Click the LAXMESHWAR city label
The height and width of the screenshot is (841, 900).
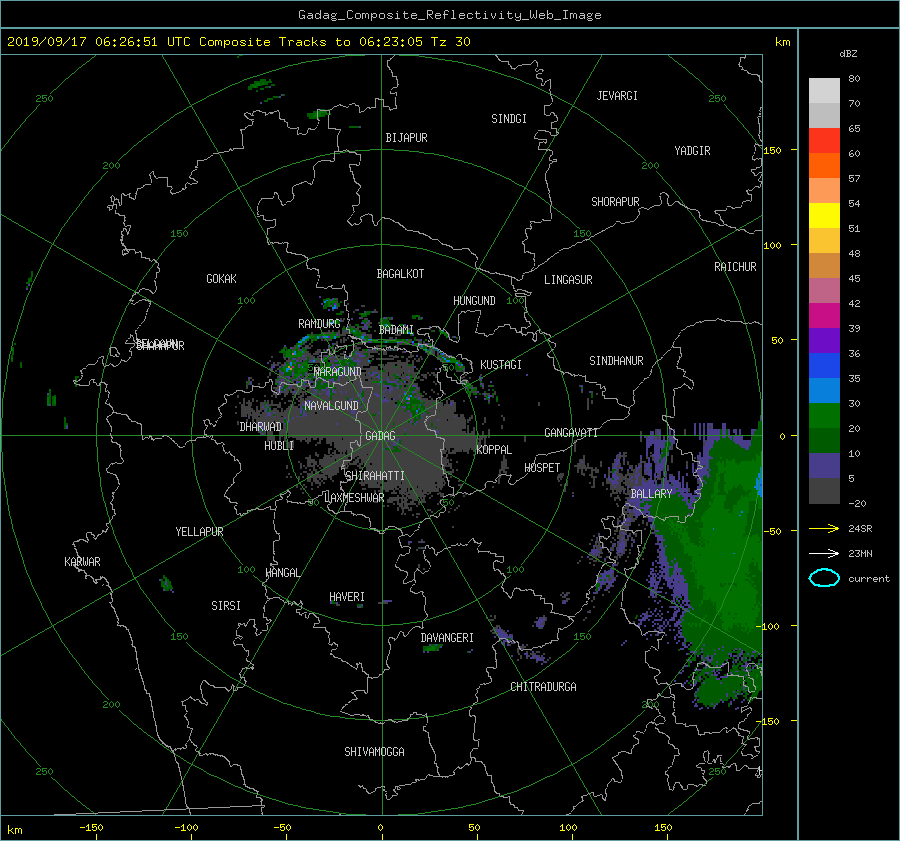click(x=354, y=498)
